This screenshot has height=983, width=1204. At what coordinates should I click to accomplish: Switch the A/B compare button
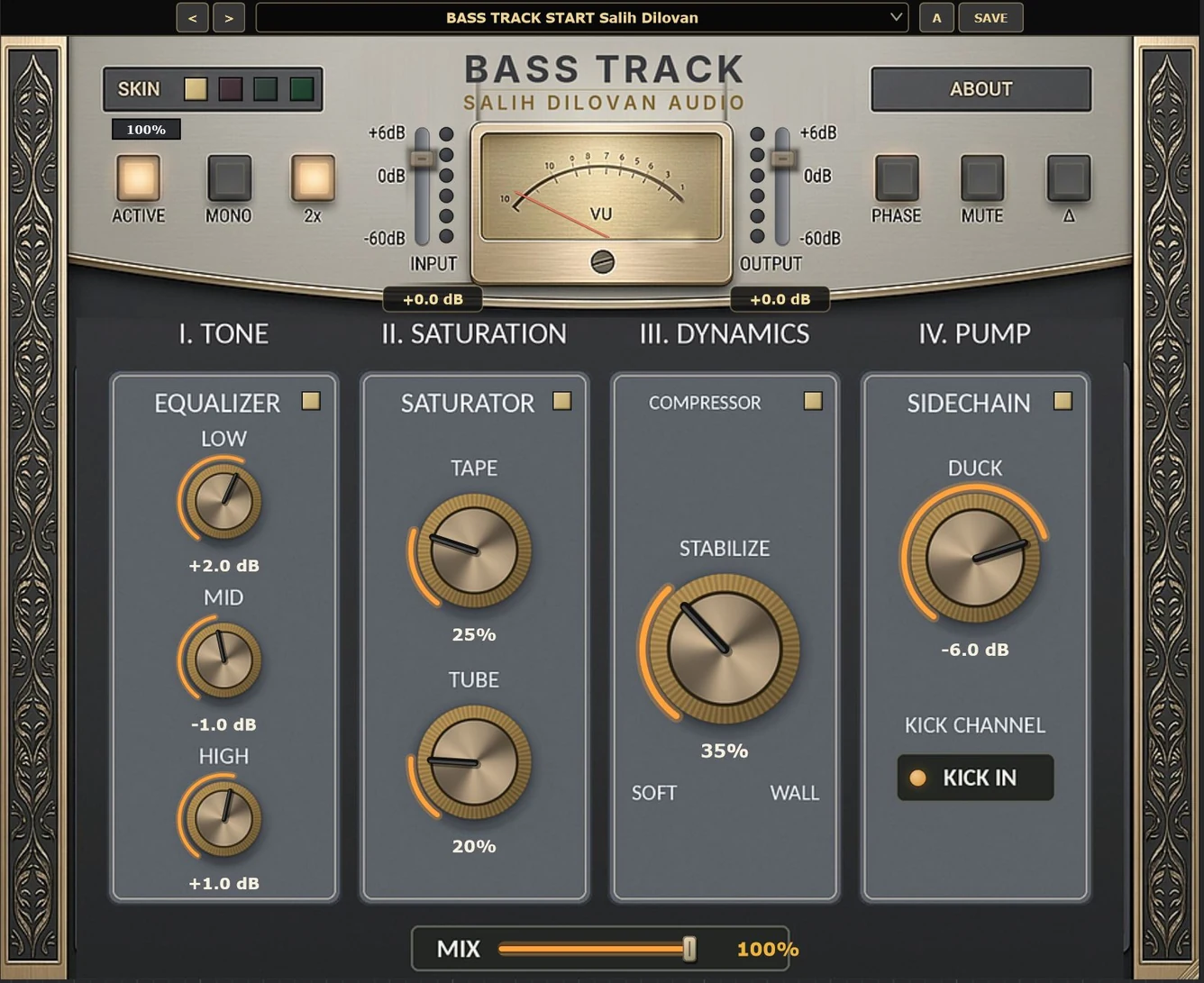pos(936,18)
